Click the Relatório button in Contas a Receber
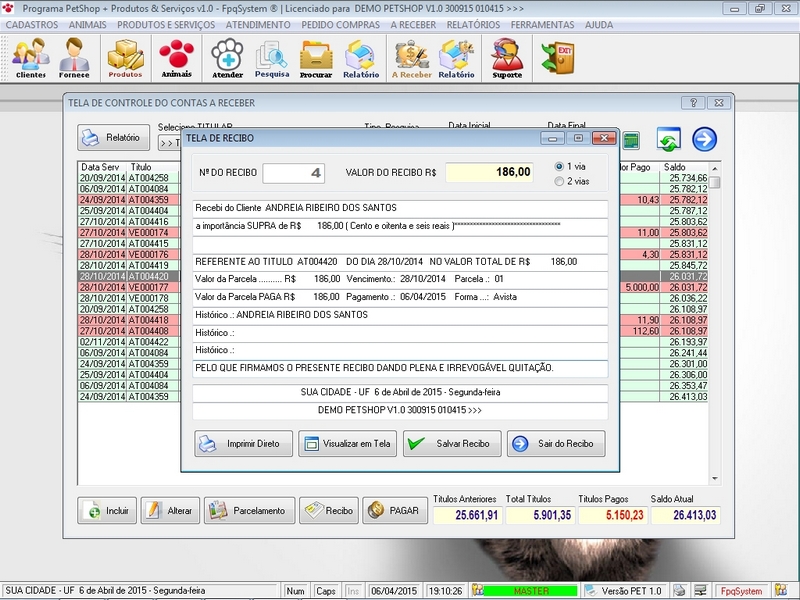This screenshot has height=600, width=800. tap(113, 137)
